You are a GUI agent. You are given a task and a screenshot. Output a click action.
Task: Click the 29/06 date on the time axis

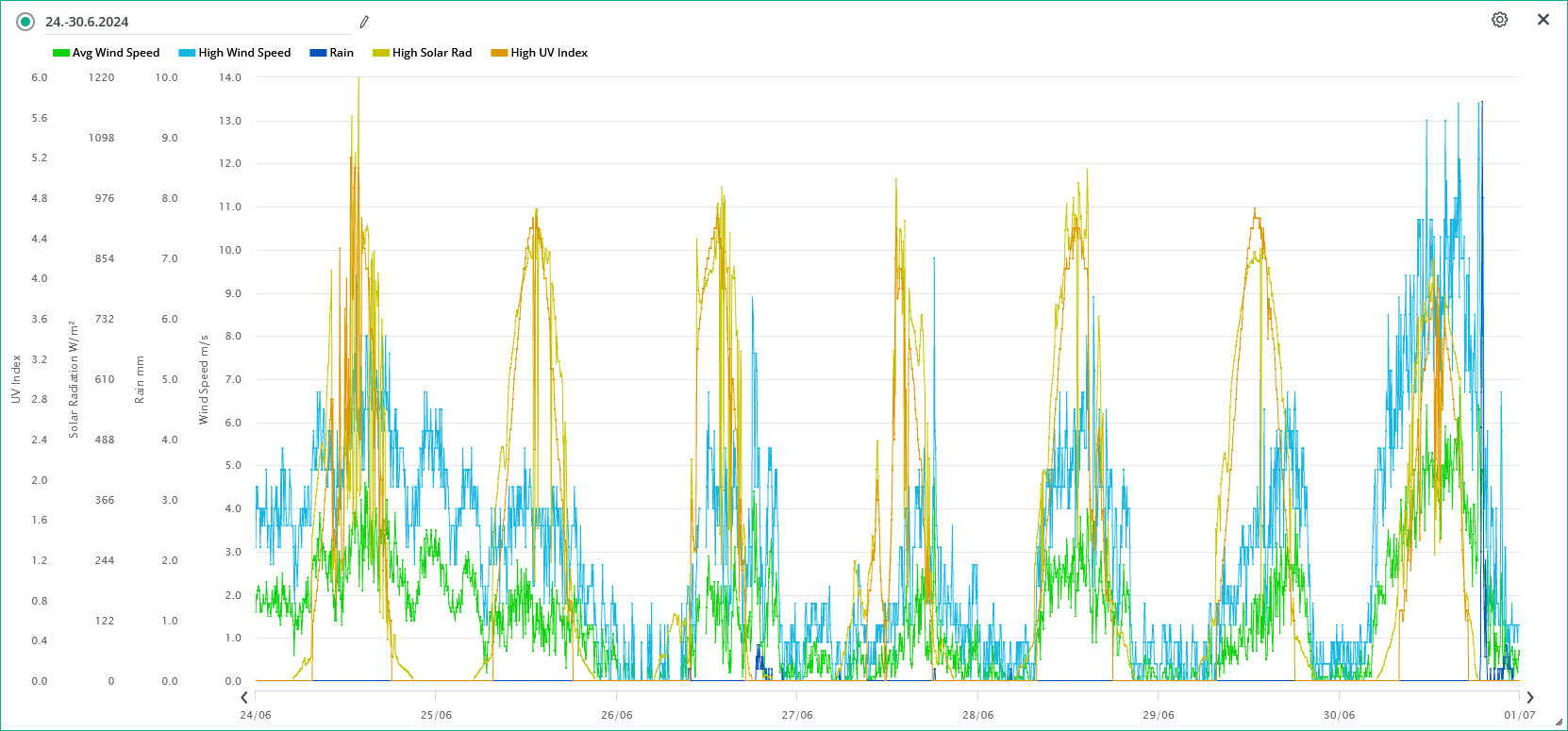point(1159,715)
